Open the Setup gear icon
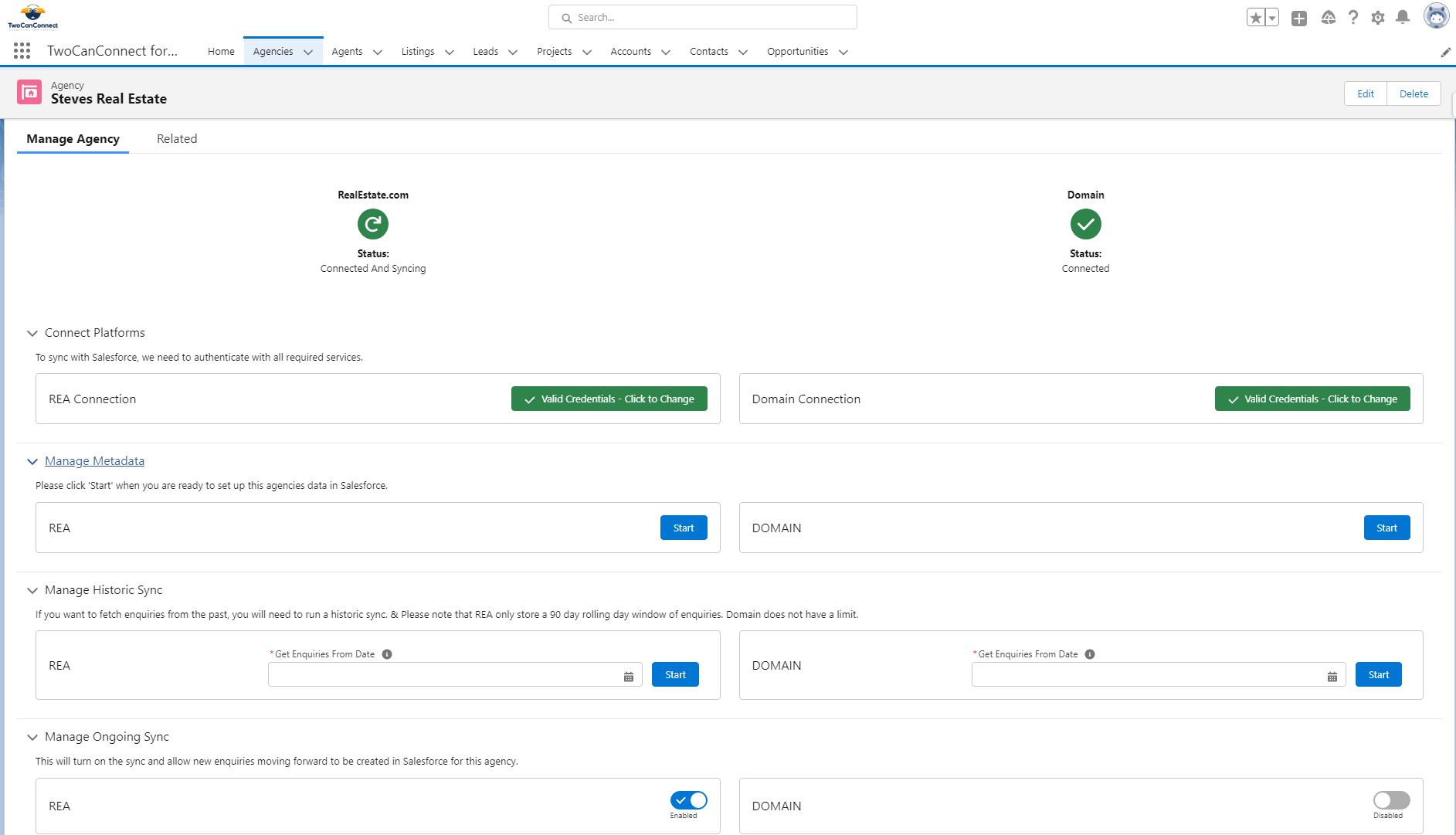This screenshot has width=1456, height=835. [x=1378, y=17]
